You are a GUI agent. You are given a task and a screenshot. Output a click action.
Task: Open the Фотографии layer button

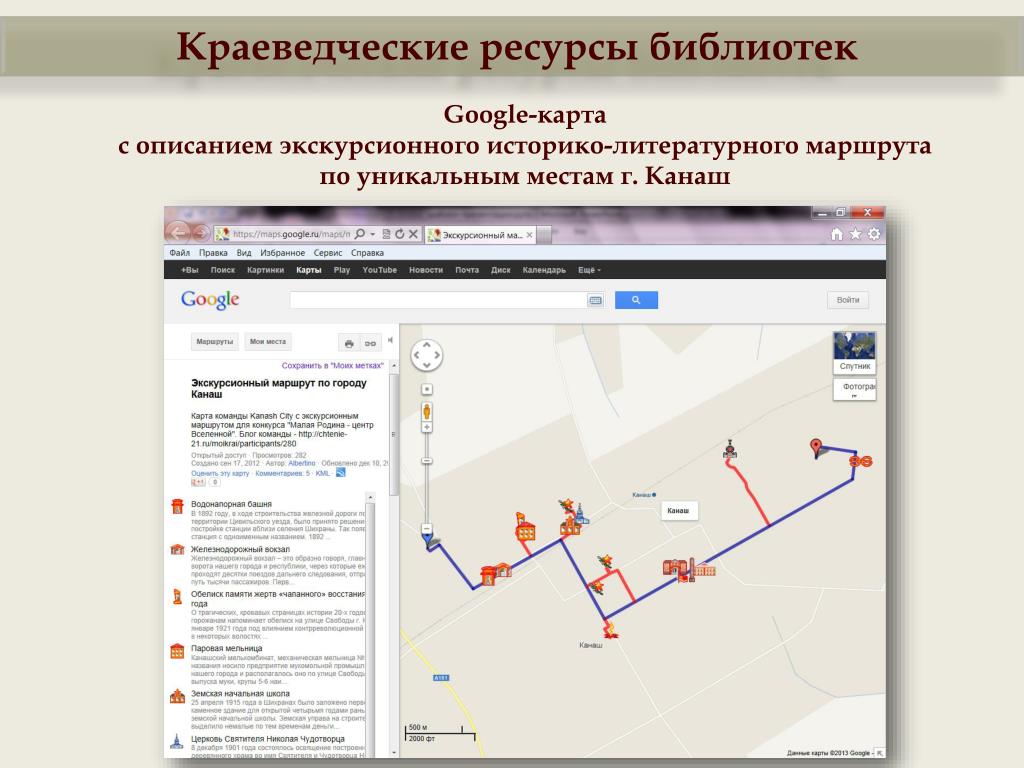855,390
